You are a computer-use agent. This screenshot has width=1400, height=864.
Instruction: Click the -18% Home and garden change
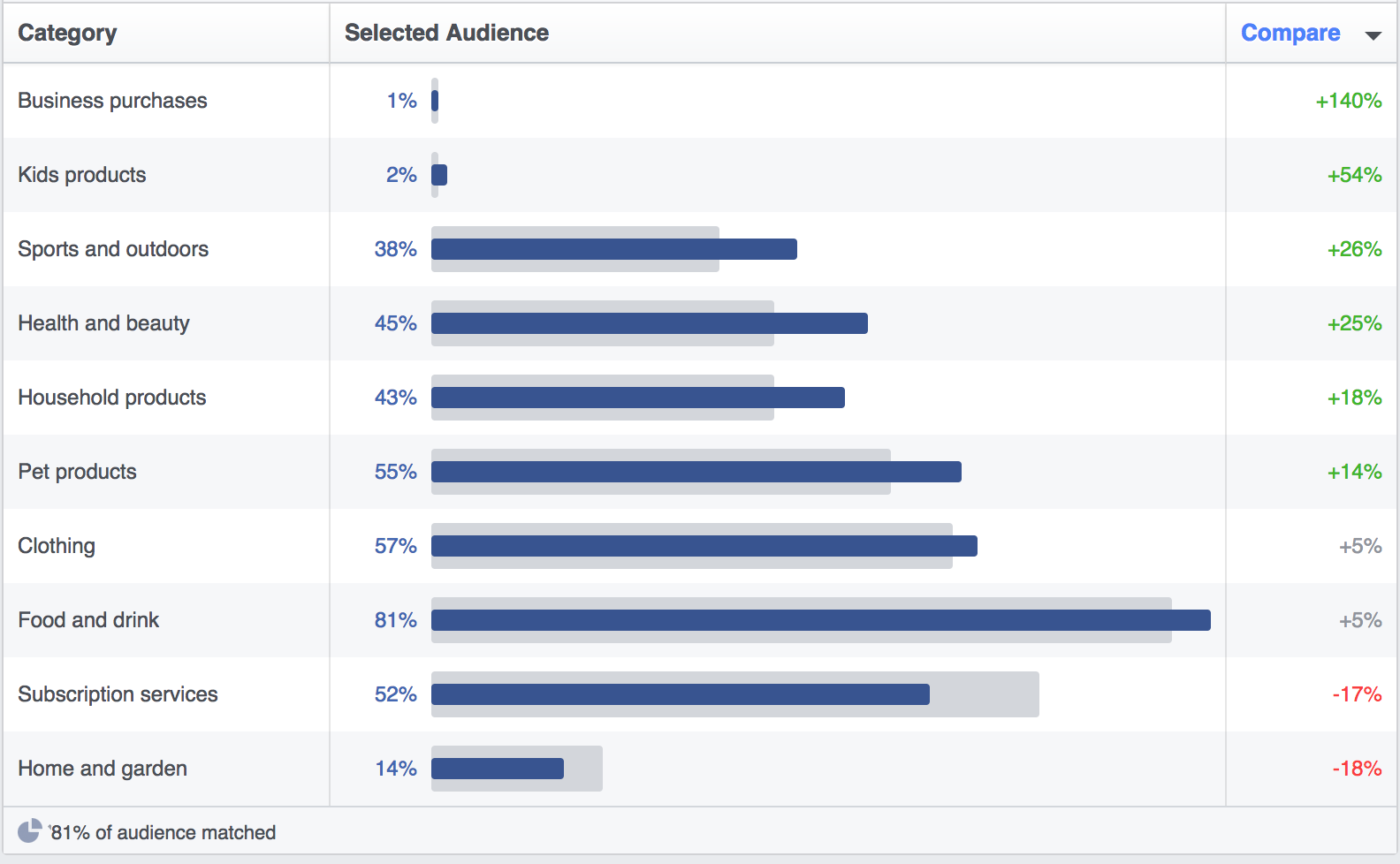click(1357, 769)
